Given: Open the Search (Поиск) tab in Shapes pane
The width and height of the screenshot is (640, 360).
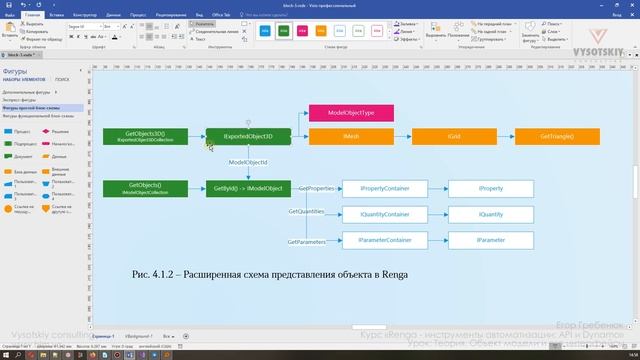Looking at the screenshot, I should coord(62,80).
